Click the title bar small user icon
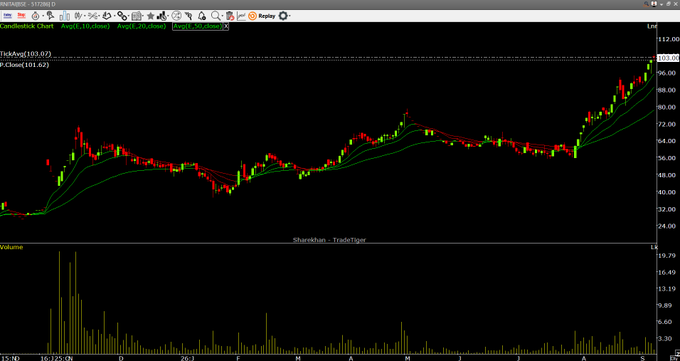 647,4
